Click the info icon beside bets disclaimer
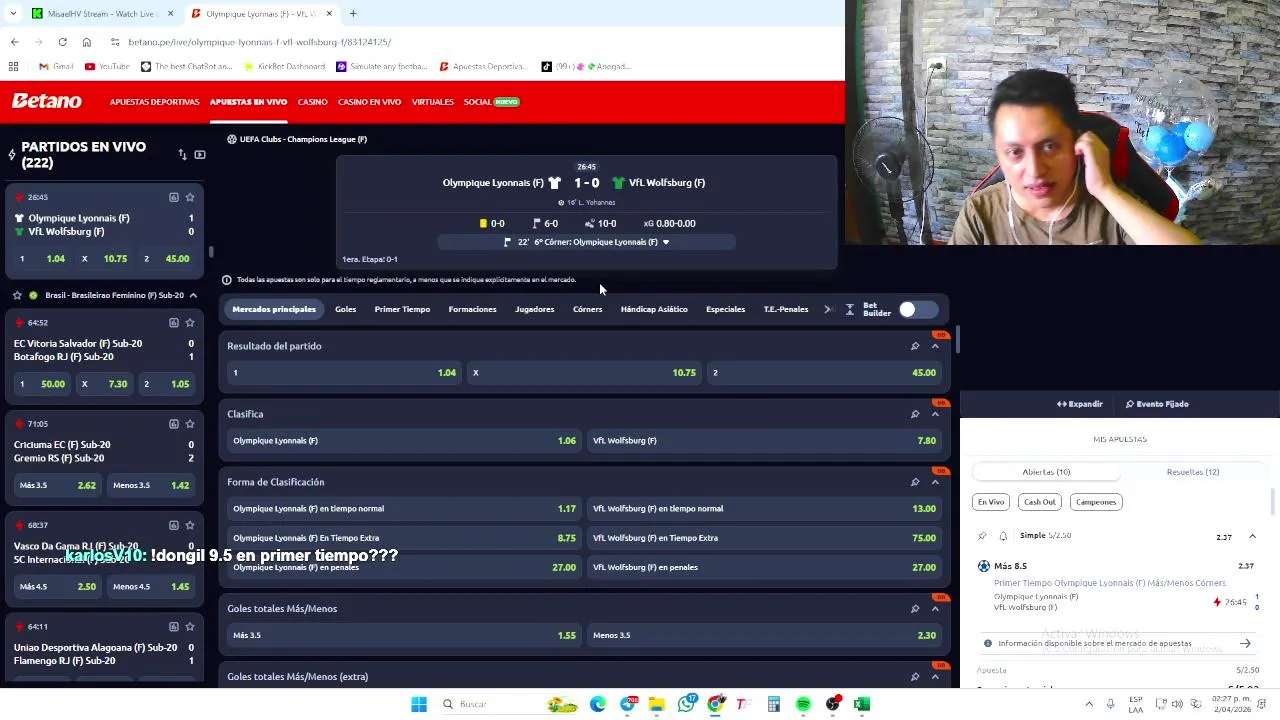 [x=226, y=280]
